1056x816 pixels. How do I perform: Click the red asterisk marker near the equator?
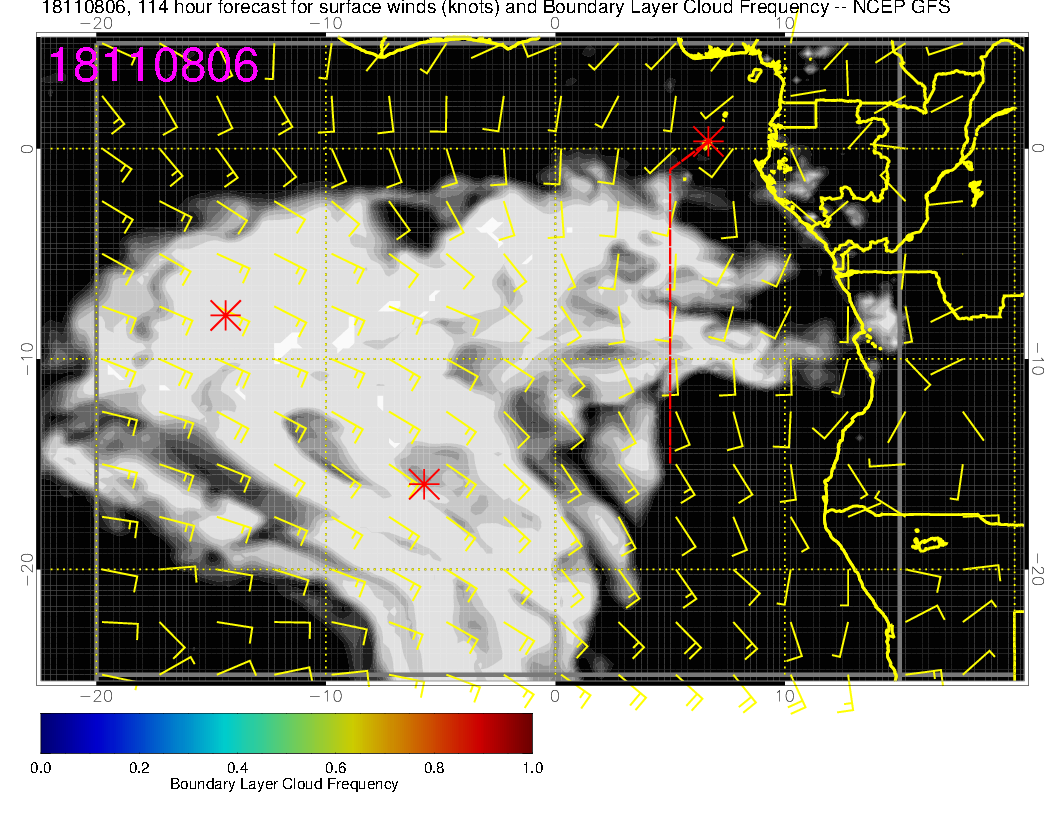click(x=708, y=140)
